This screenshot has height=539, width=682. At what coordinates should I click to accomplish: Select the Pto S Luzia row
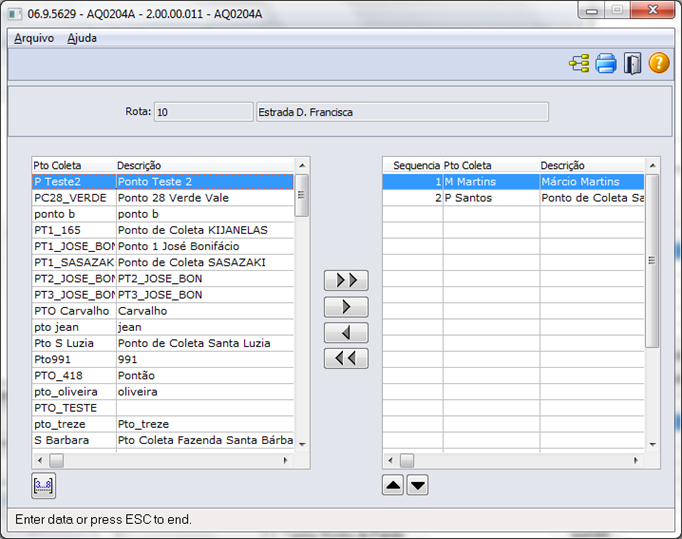click(x=163, y=343)
